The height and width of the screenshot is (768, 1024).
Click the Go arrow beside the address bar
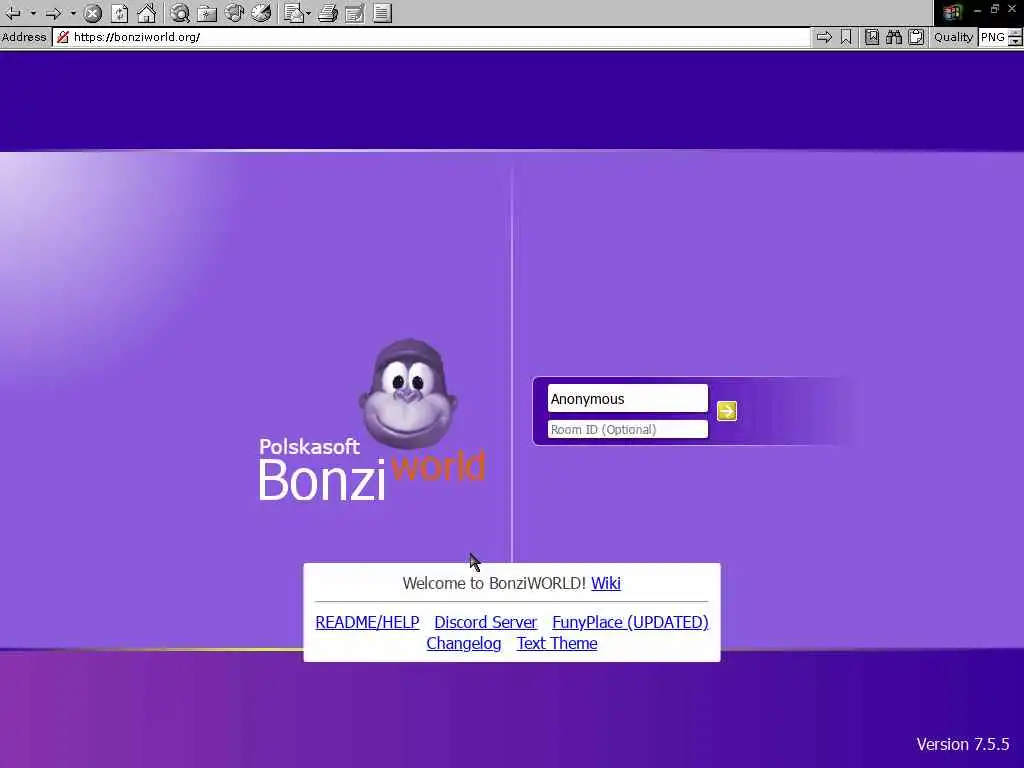coord(824,37)
